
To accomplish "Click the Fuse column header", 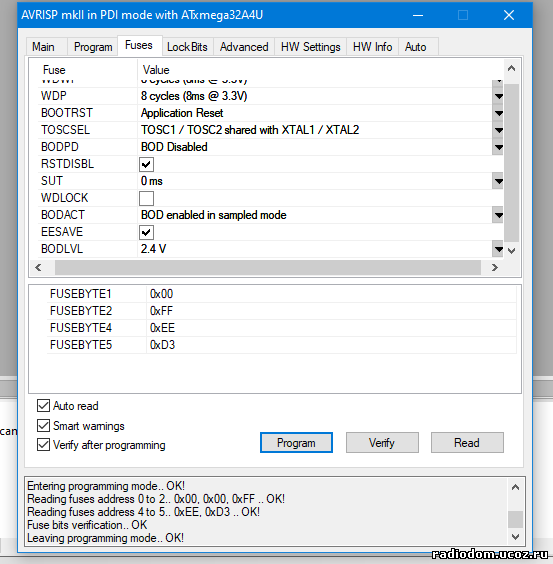I will [54, 69].
